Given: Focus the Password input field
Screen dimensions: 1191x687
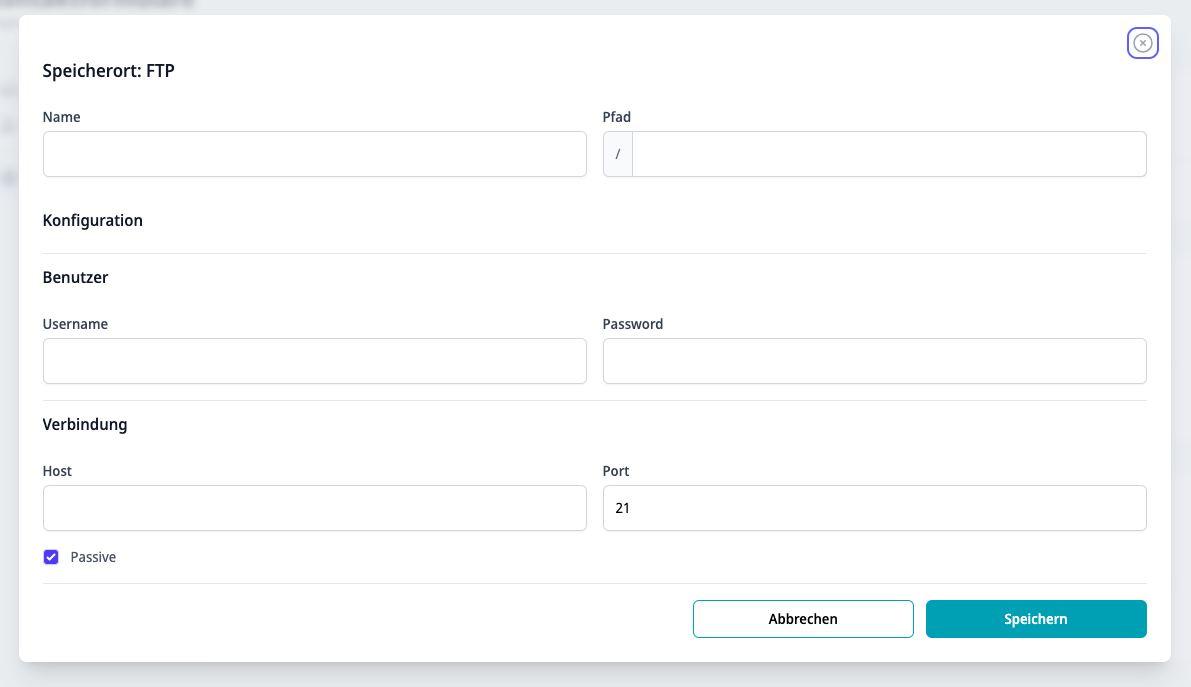Looking at the screenshot, I should point(874,361).
